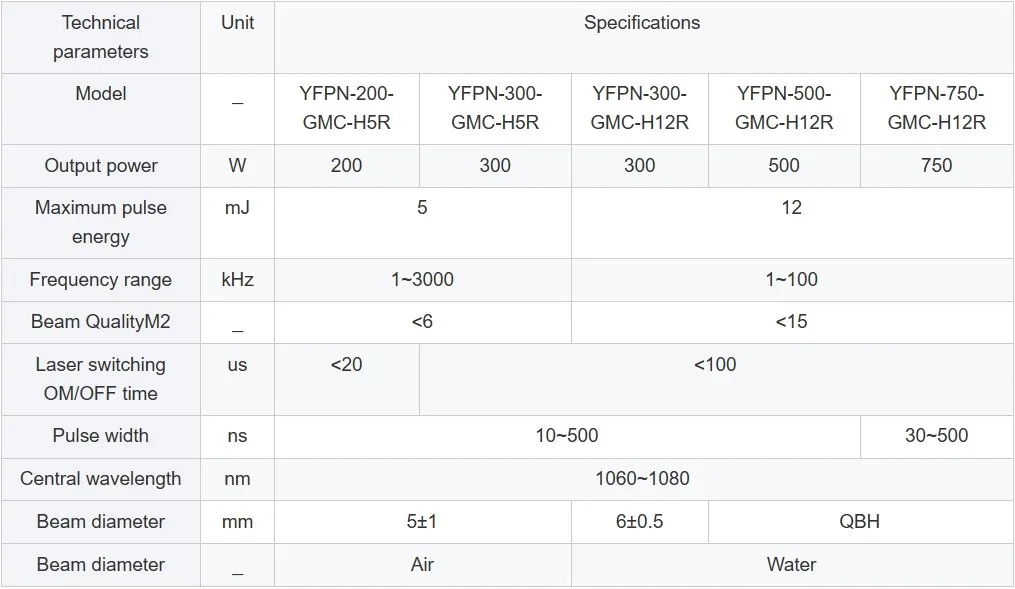Click the Specifications header cell
The image size is (1015, 589).
click(x=644, y=37)
